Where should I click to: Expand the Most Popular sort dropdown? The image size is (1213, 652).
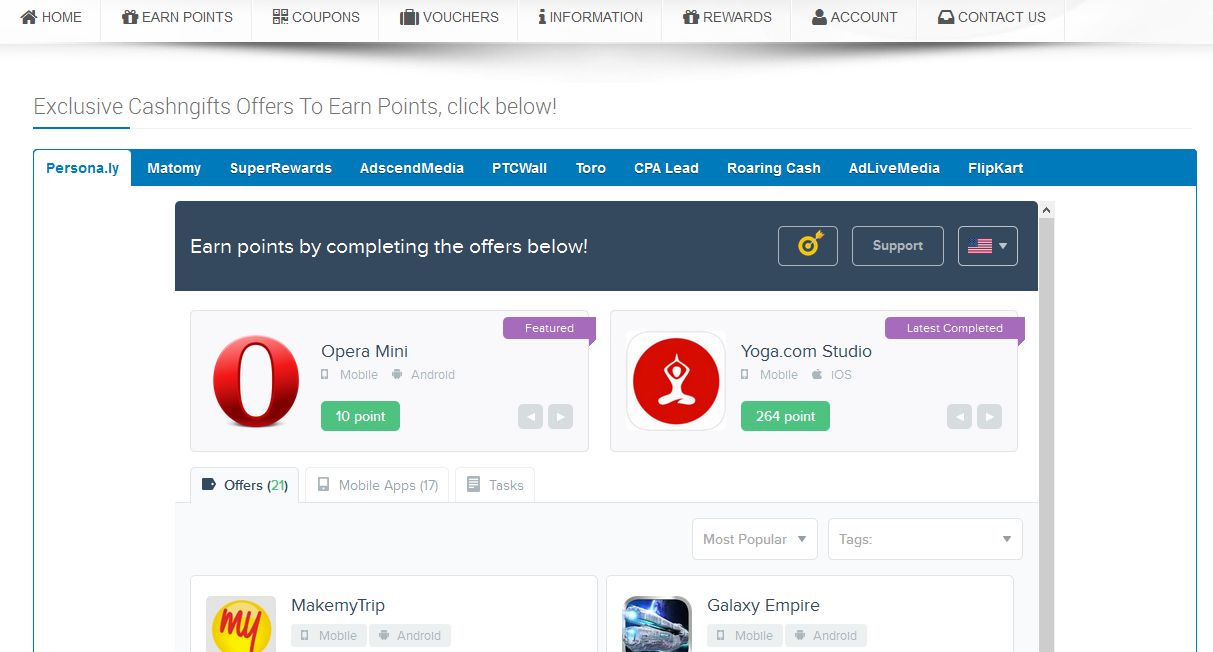click(755, 539)
